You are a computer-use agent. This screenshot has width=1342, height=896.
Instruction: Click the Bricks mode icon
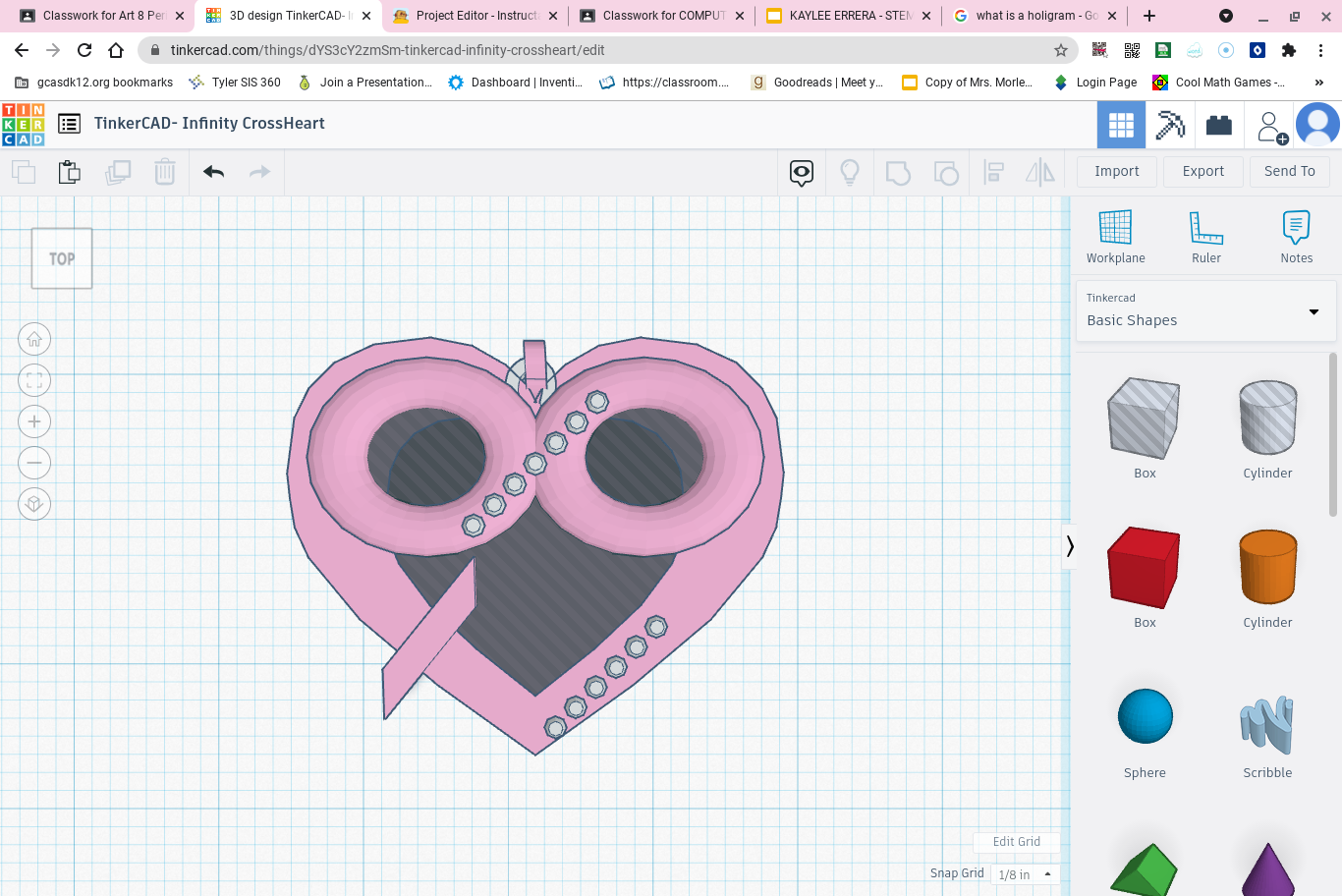click(1219, 125)
